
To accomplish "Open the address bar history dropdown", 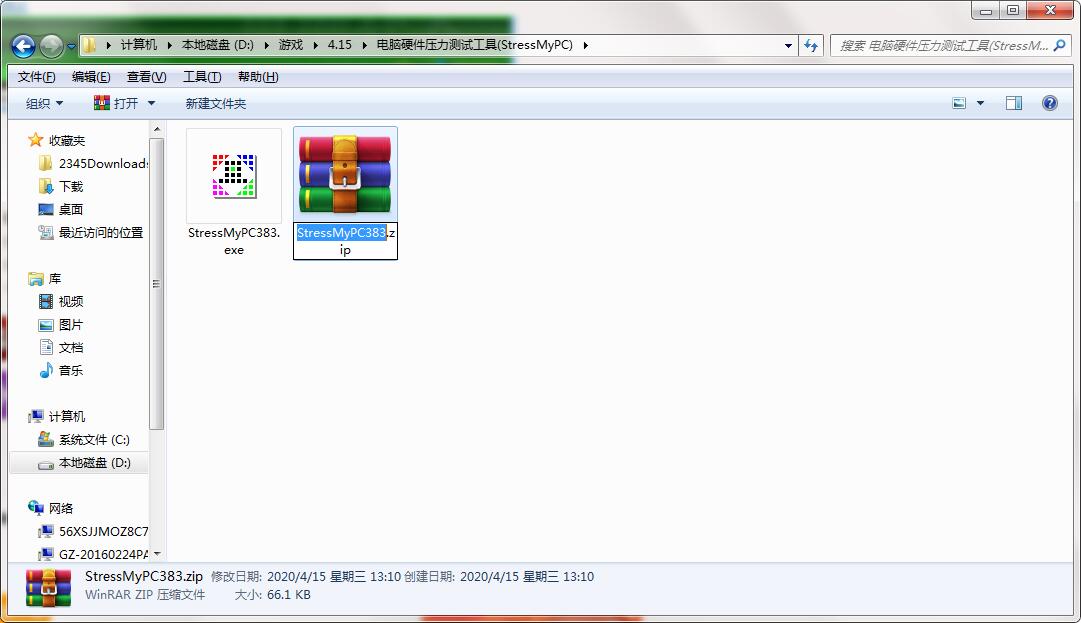I will pyautogui.click(x=788, y=45).
